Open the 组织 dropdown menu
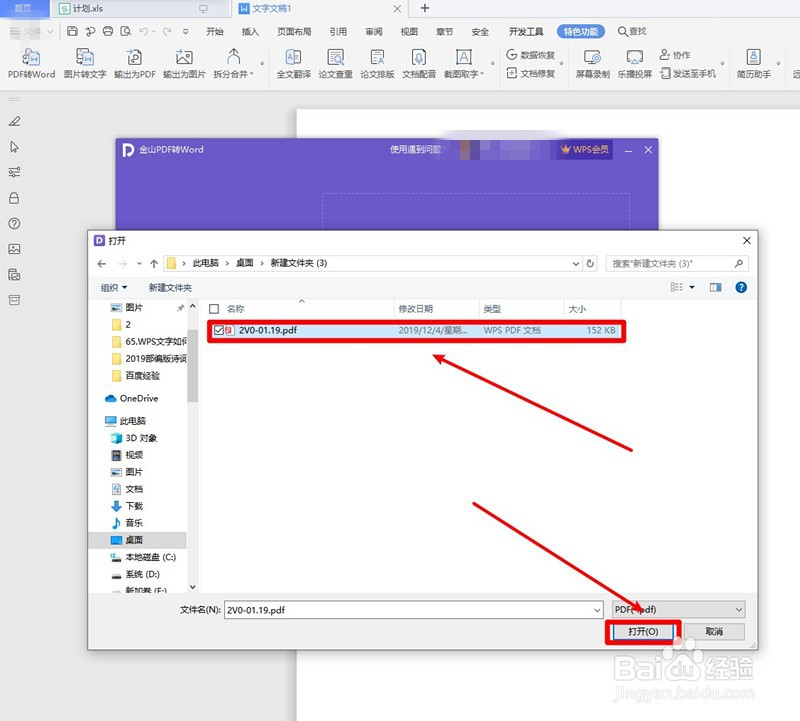 pyautogui.click(x=114, y=287)
